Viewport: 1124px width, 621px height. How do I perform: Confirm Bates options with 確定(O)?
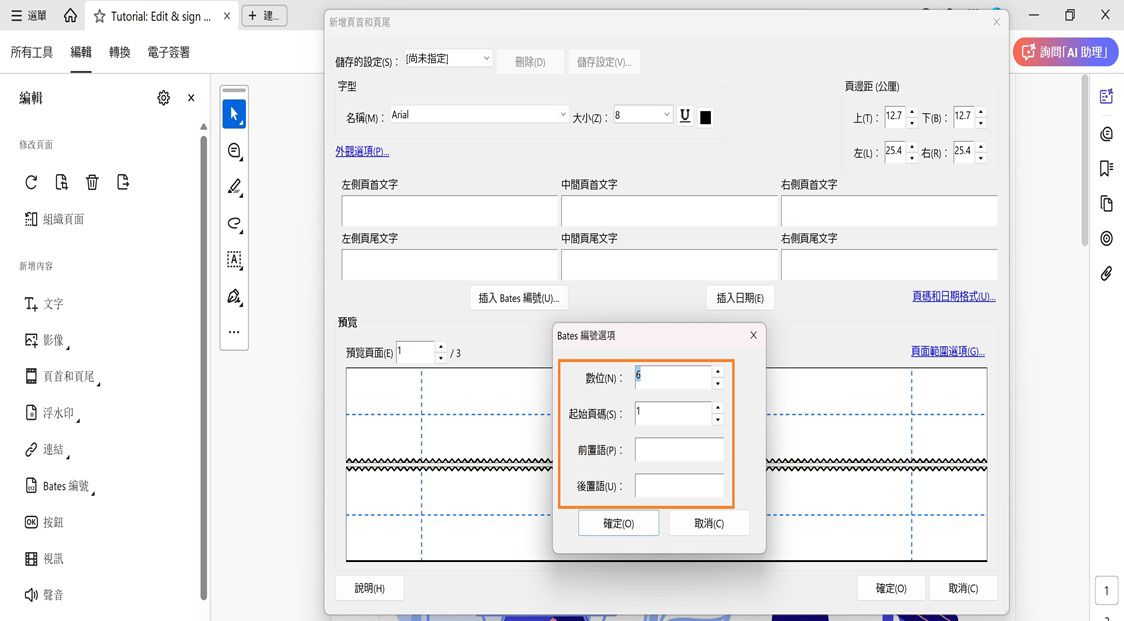point(619,523)
